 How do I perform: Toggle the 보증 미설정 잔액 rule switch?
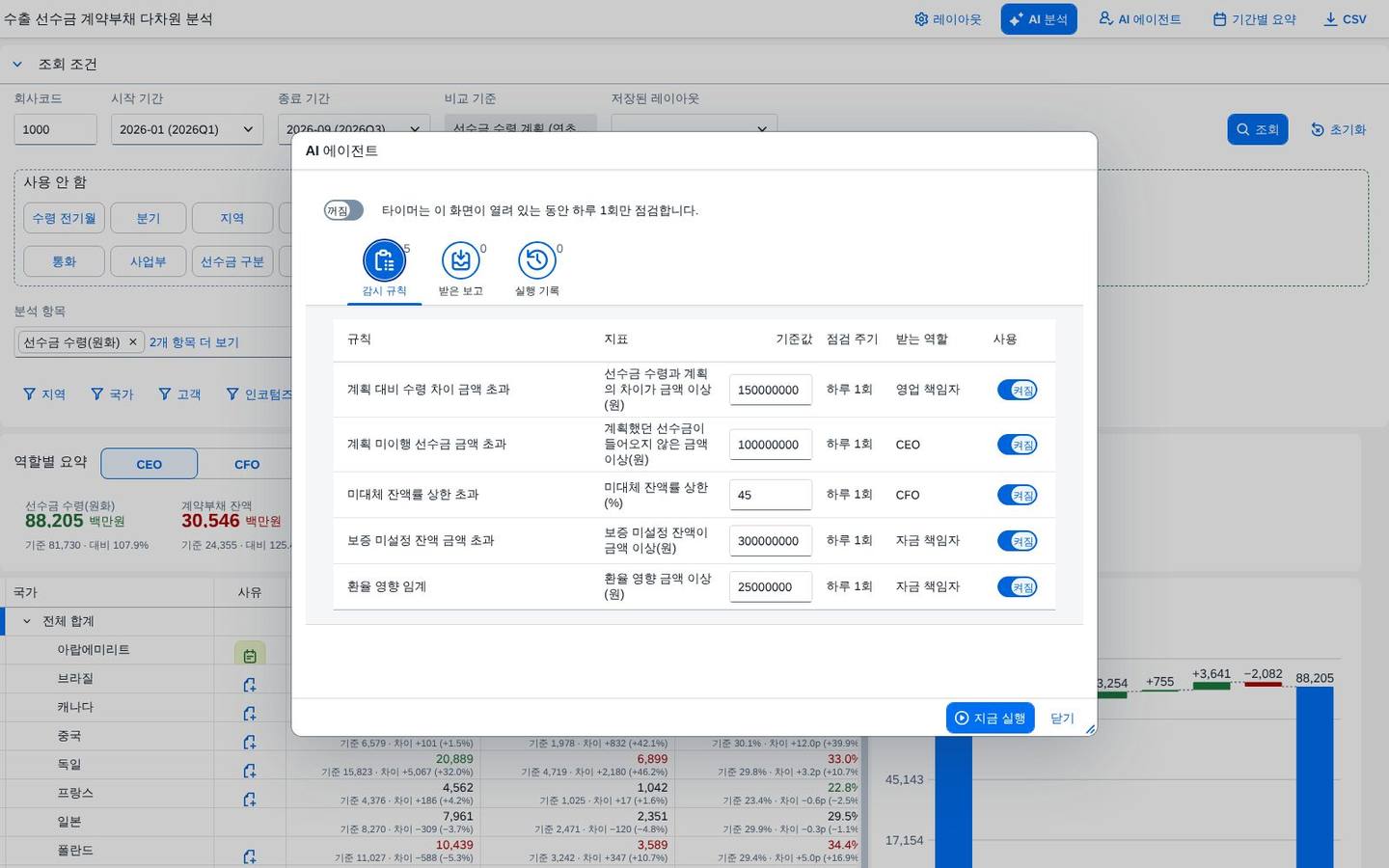[x=1017, y=541]
